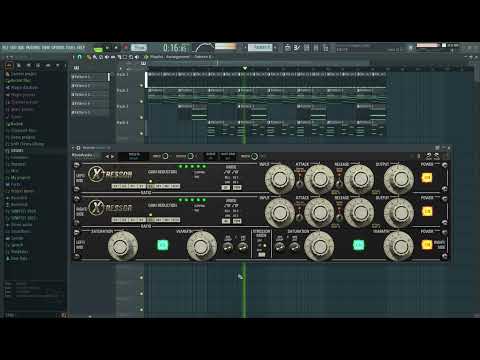
Task: Open the pattern selector dropdown in top toolbar
Action: click(x=260, y=48)
